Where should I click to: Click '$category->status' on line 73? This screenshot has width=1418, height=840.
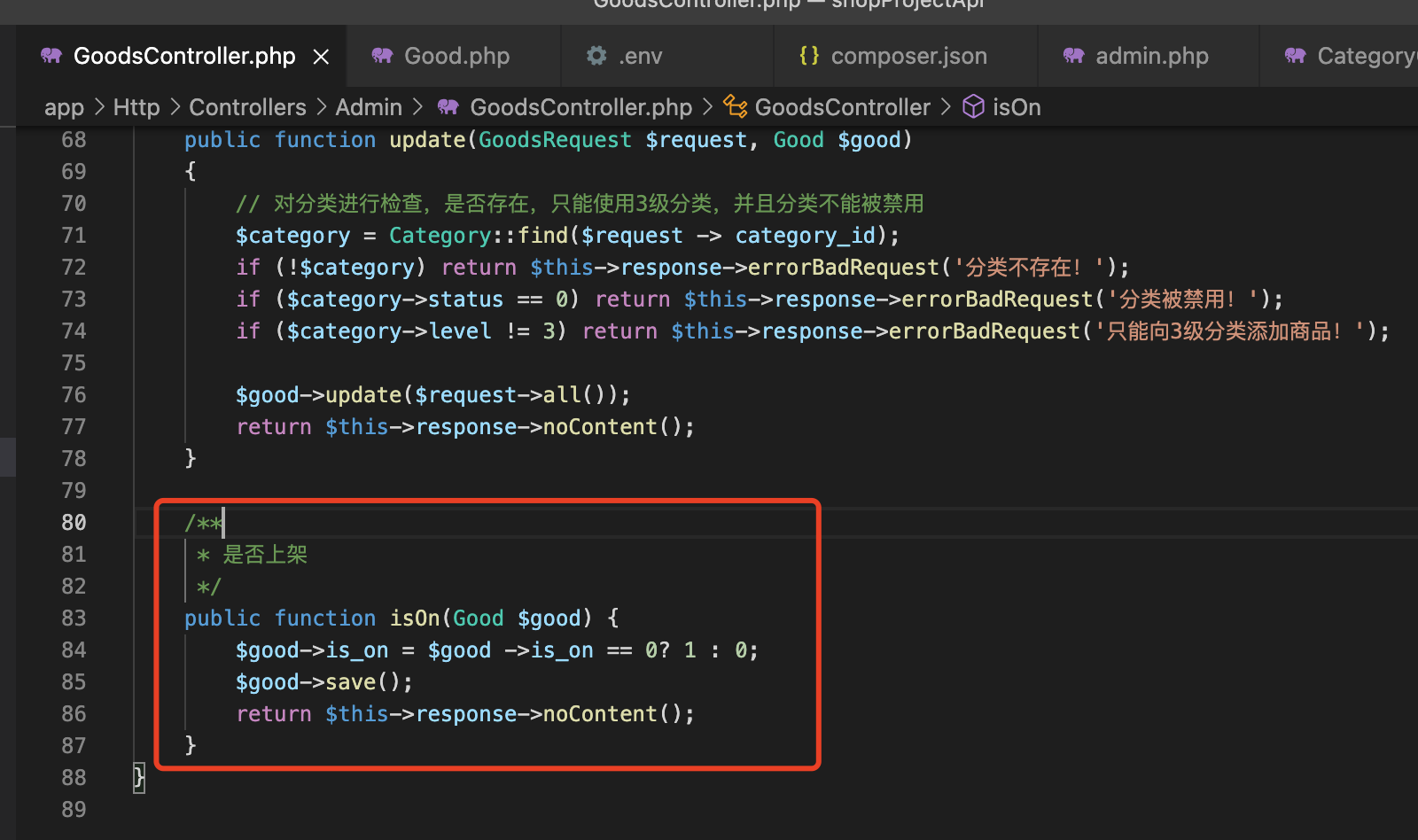(x=394, y=299)
